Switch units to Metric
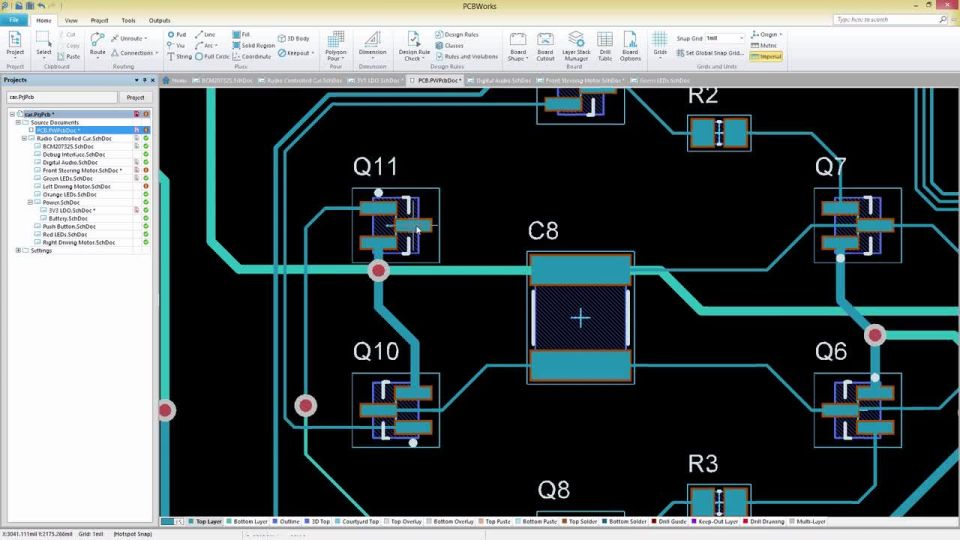The width and height of the screenshot is (960, 540). tap(764, 45)
